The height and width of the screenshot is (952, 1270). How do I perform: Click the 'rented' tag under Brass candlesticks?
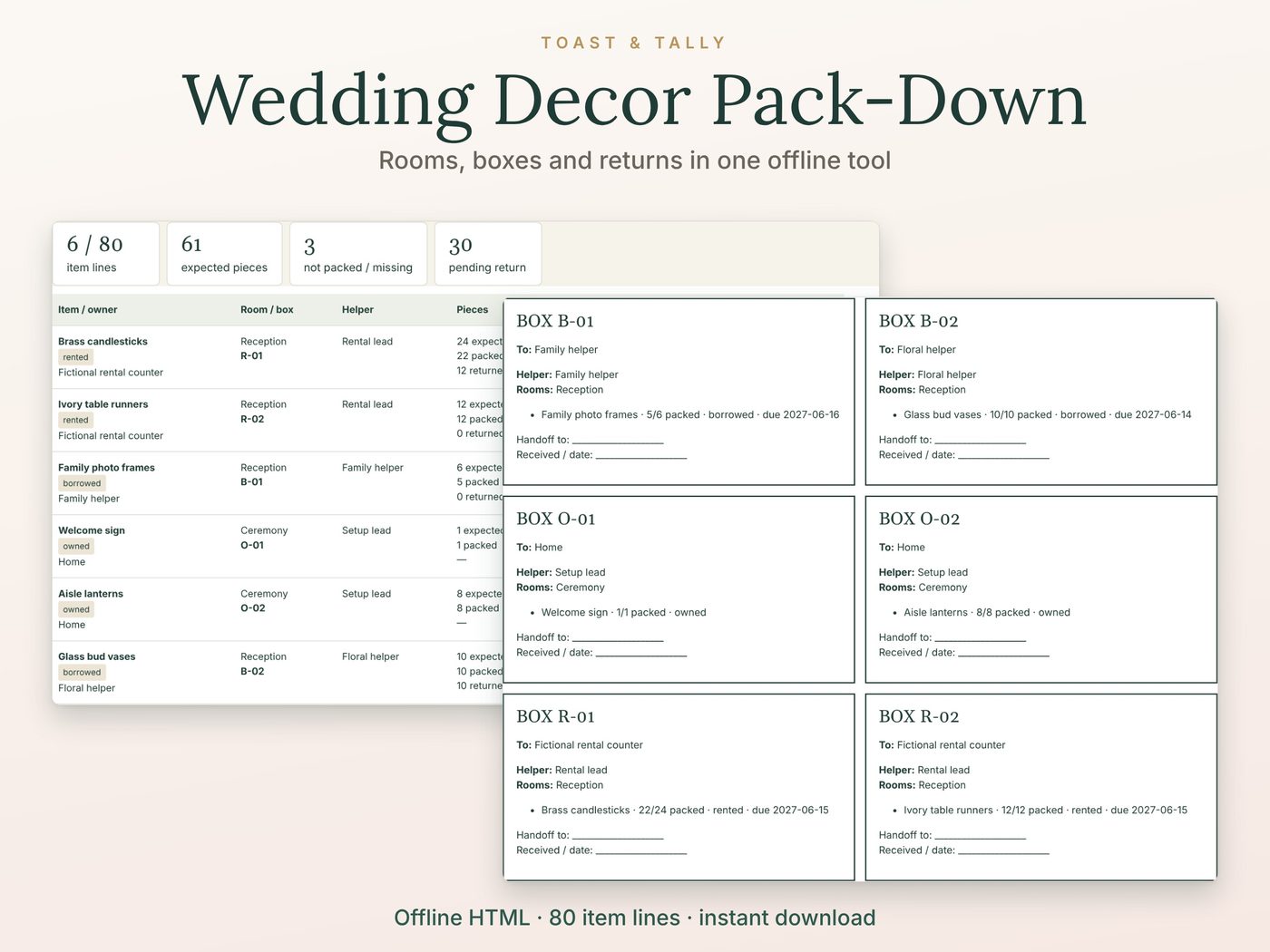76,357
